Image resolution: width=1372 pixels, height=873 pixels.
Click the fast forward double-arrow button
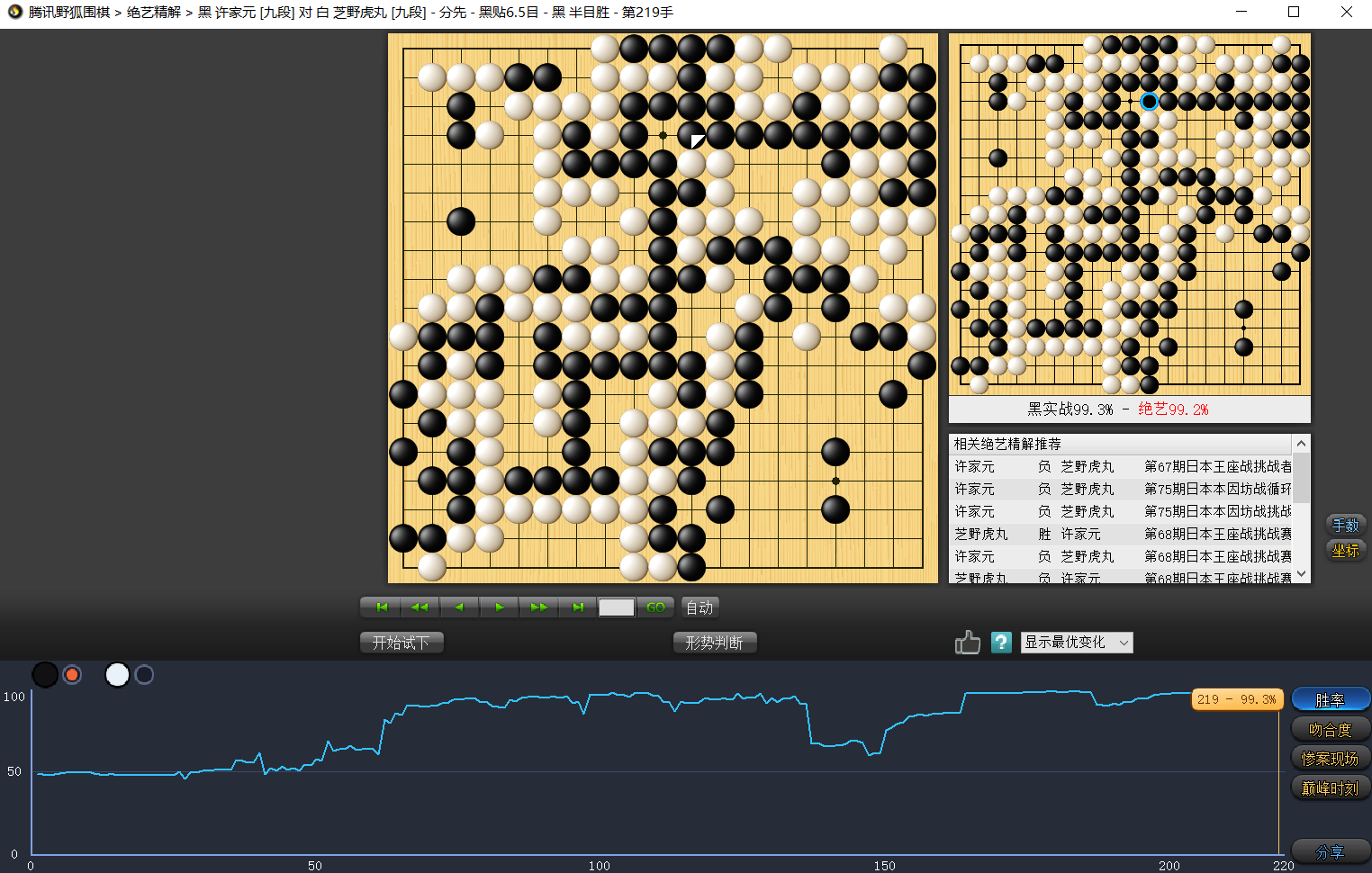(538, 607)
